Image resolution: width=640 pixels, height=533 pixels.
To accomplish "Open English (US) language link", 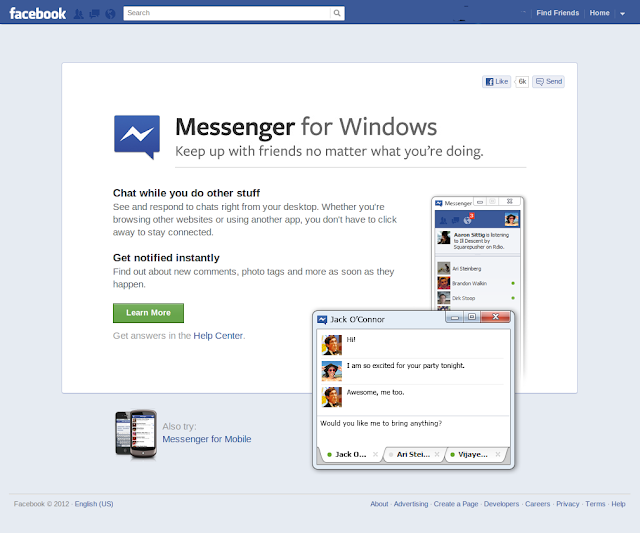I will pos(94,504).
